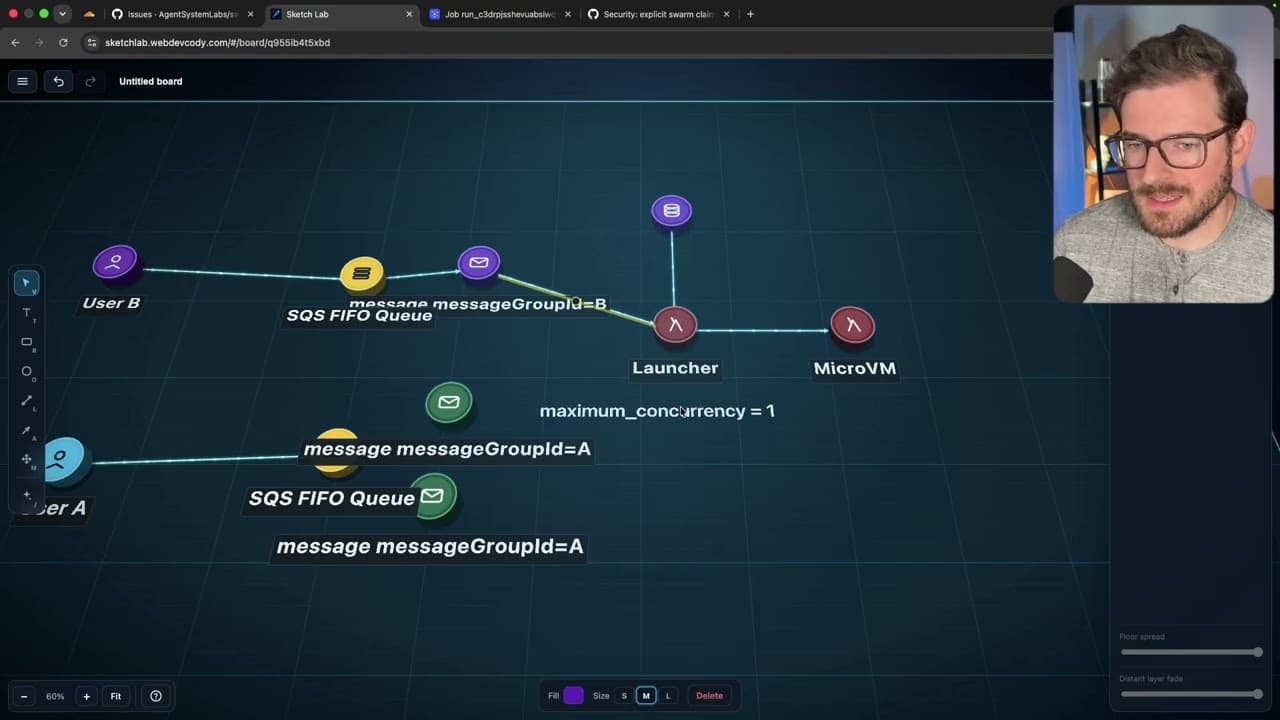
Task: Select the sparkle tool in the toolbar
Action: 27,494
